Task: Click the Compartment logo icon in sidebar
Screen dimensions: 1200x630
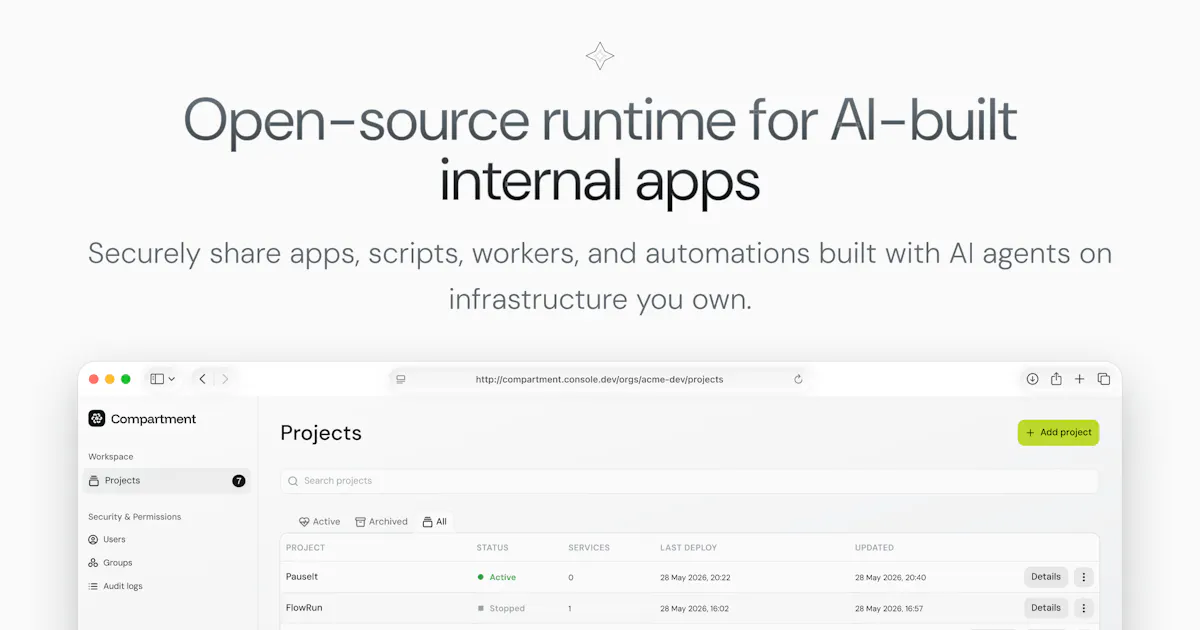Action: 97,419
